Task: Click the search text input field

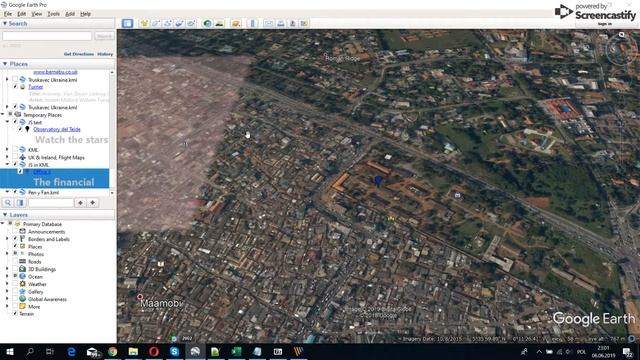Action: coord(47,36)
